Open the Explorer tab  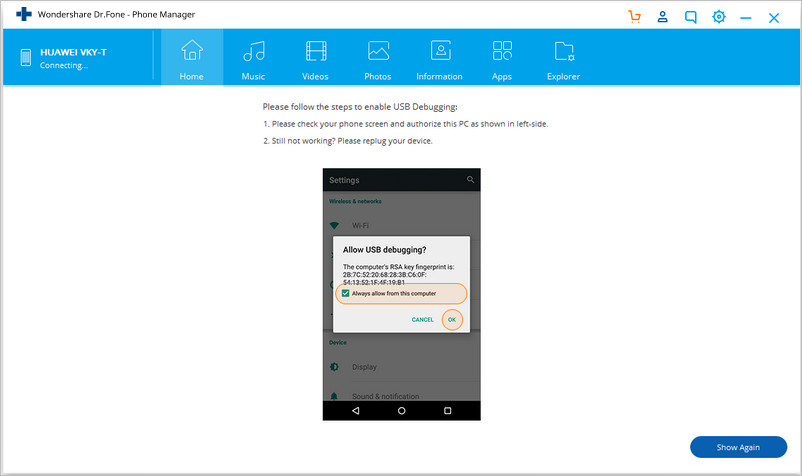pos(563,58)
